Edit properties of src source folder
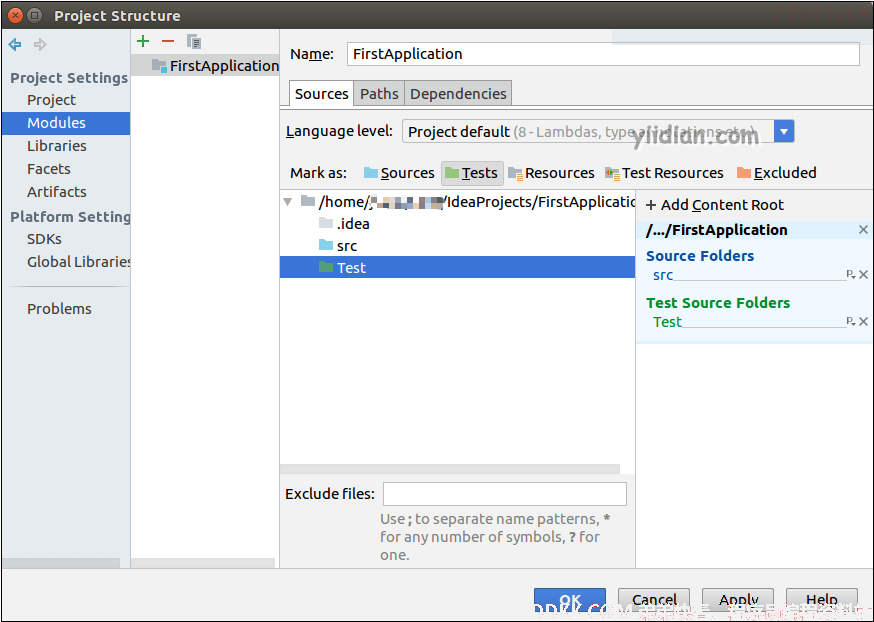 tap(851, 274)
